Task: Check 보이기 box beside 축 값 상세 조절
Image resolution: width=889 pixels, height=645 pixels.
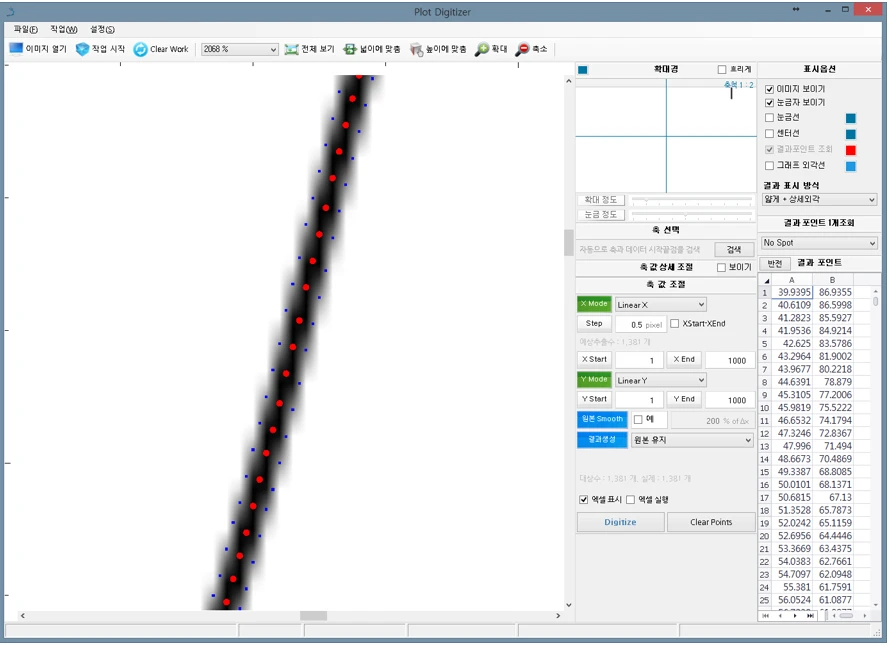Action: 721,268
